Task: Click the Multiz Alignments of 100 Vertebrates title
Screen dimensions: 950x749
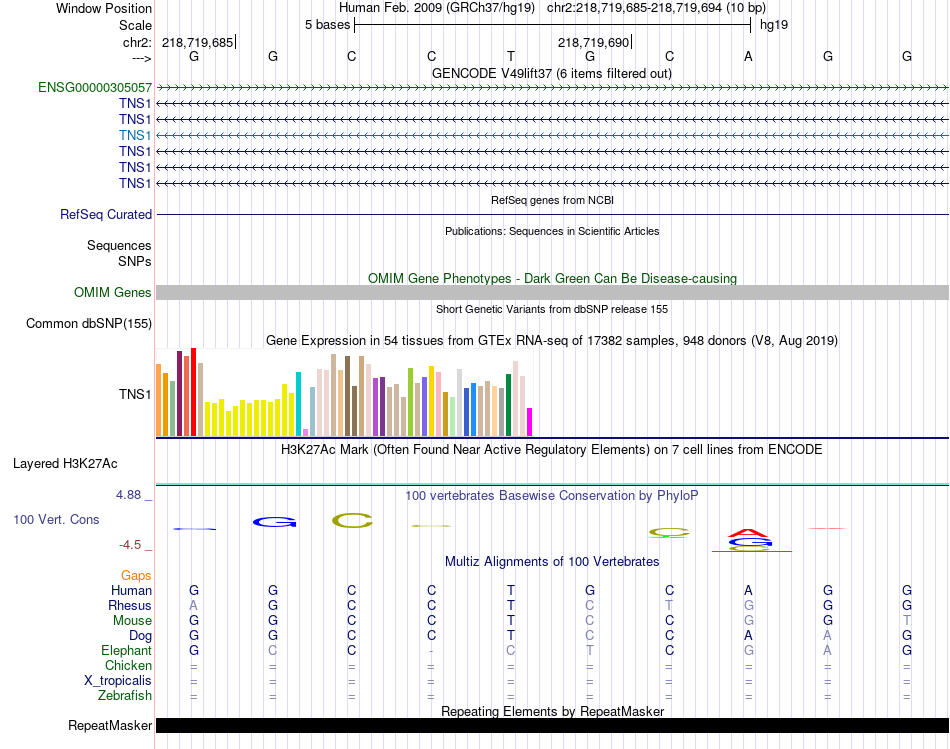Action: pyautogui.click(x=552, y=562)
